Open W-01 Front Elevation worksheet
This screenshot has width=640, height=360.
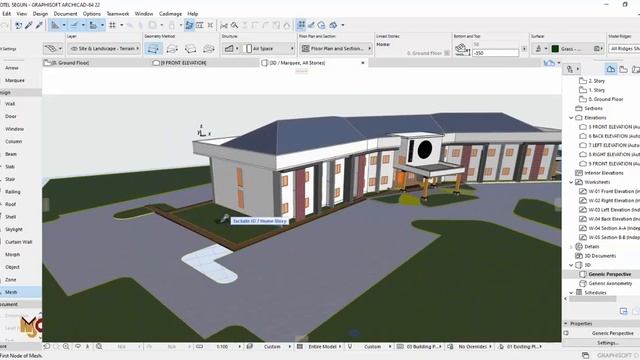click(613, 191)
